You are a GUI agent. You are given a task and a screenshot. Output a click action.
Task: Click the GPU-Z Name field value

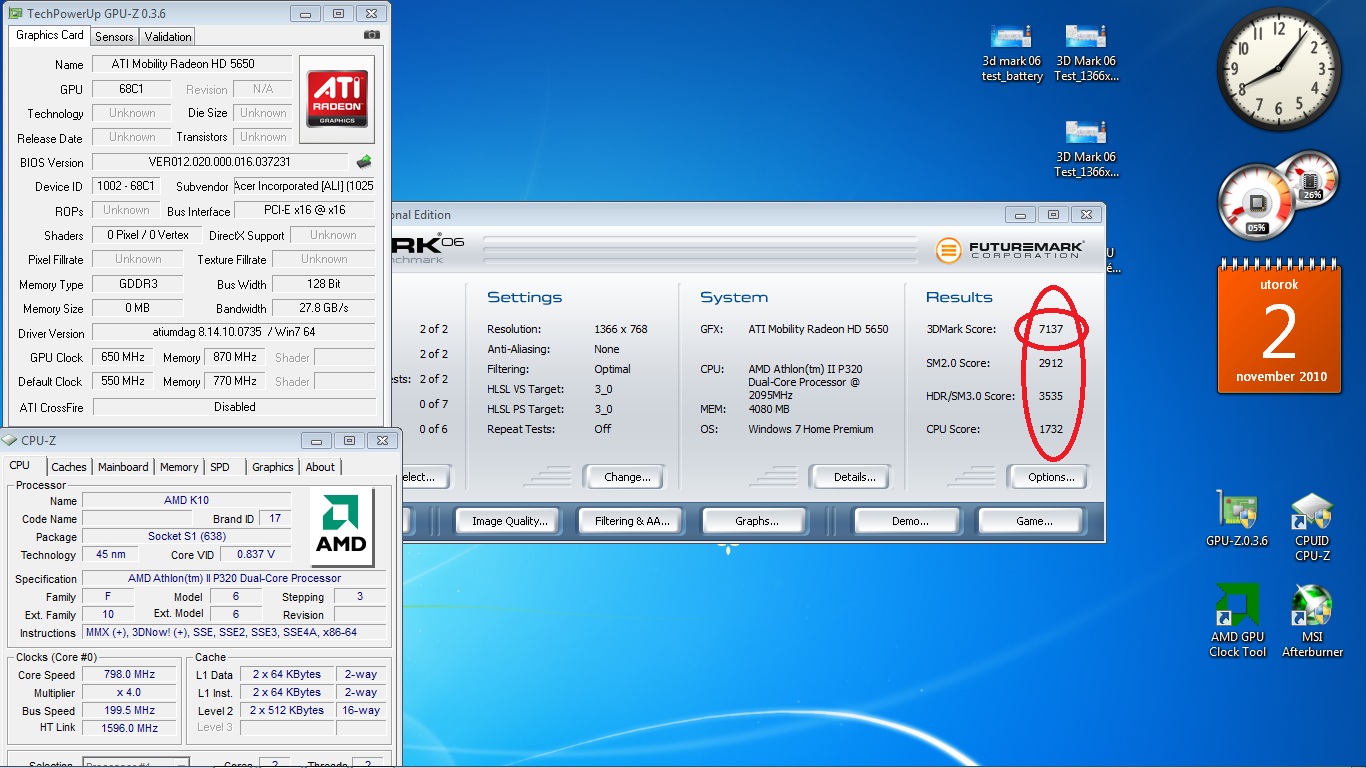coord(192,64)
